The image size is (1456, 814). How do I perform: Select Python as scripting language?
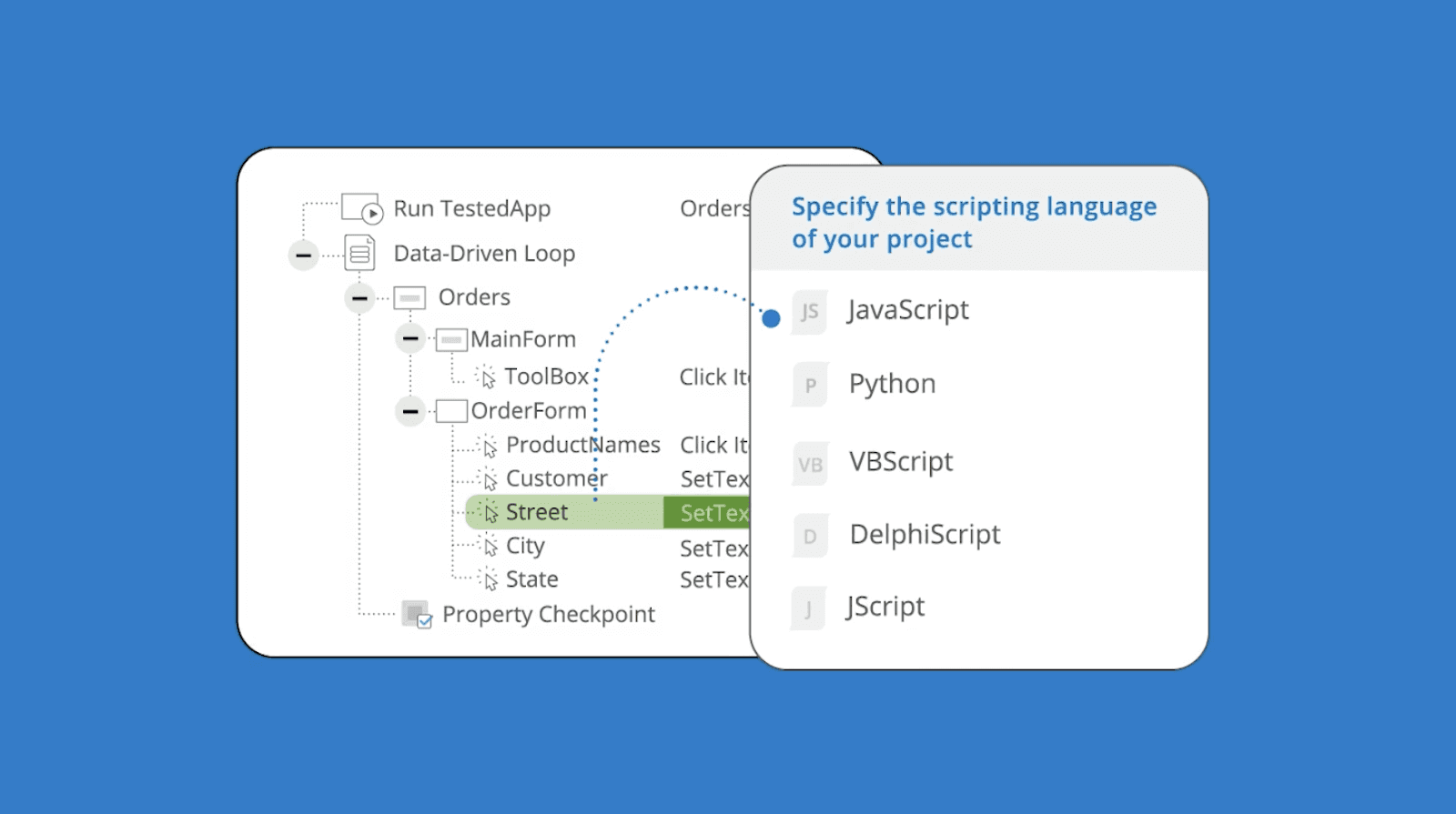[893, 384]
